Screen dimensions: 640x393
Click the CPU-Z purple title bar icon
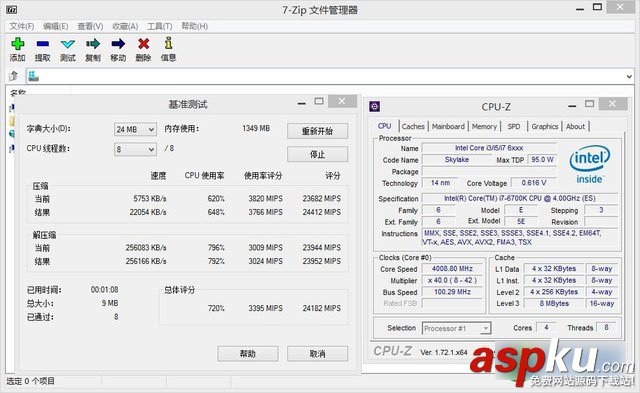374,107
